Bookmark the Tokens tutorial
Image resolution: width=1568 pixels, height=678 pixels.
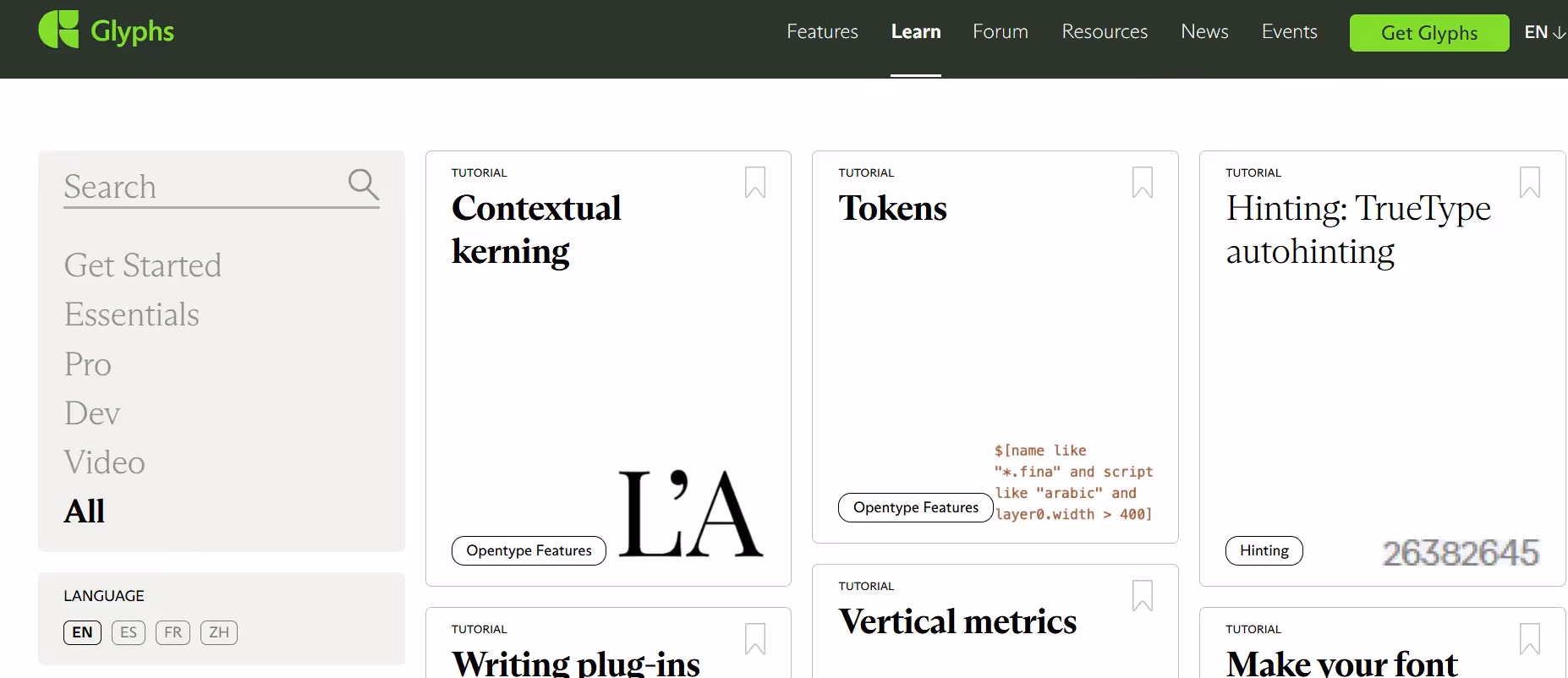point(1143,182)
